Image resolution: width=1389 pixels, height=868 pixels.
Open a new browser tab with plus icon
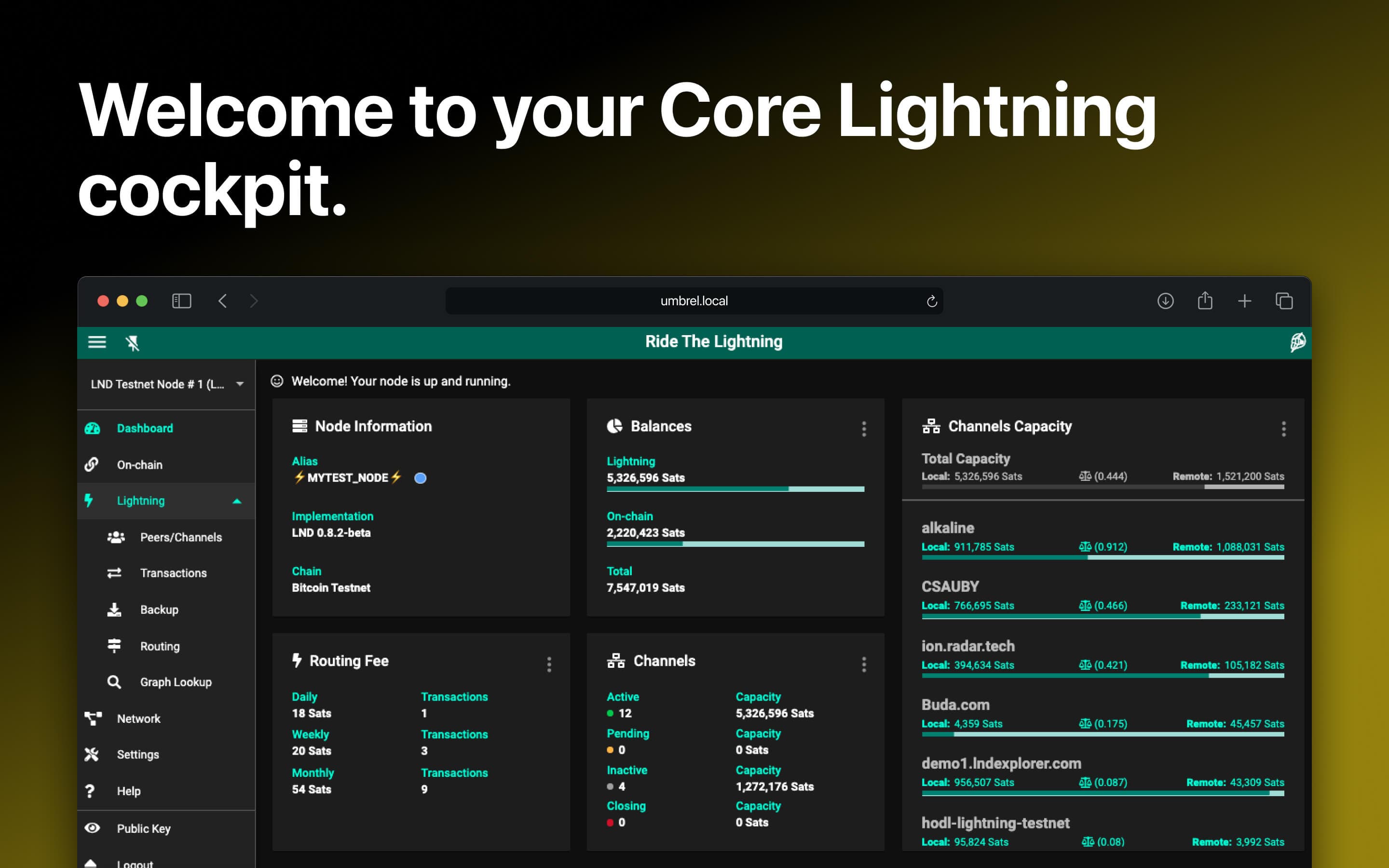tap(1244, 301)
